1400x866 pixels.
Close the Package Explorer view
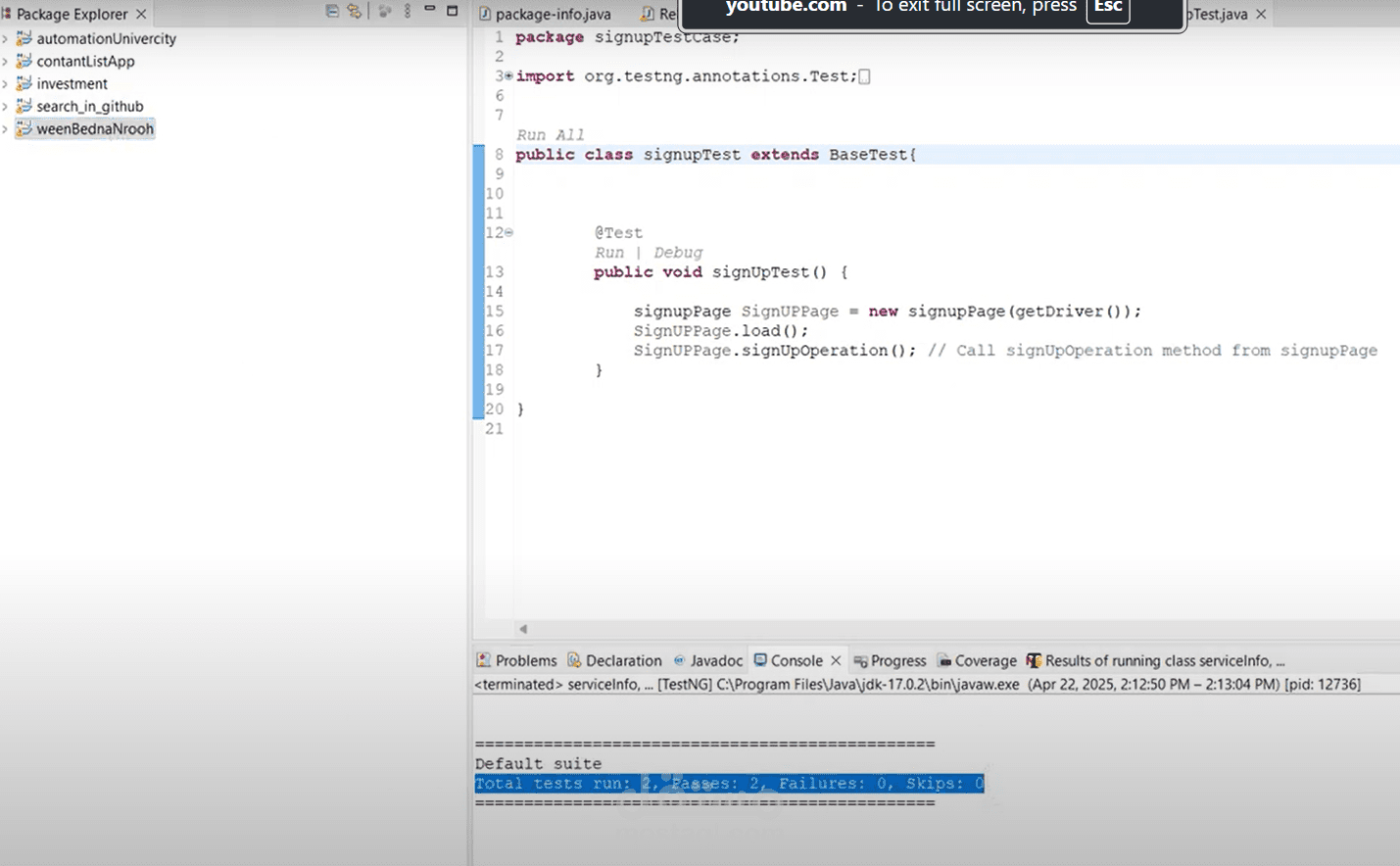point(141,14)
